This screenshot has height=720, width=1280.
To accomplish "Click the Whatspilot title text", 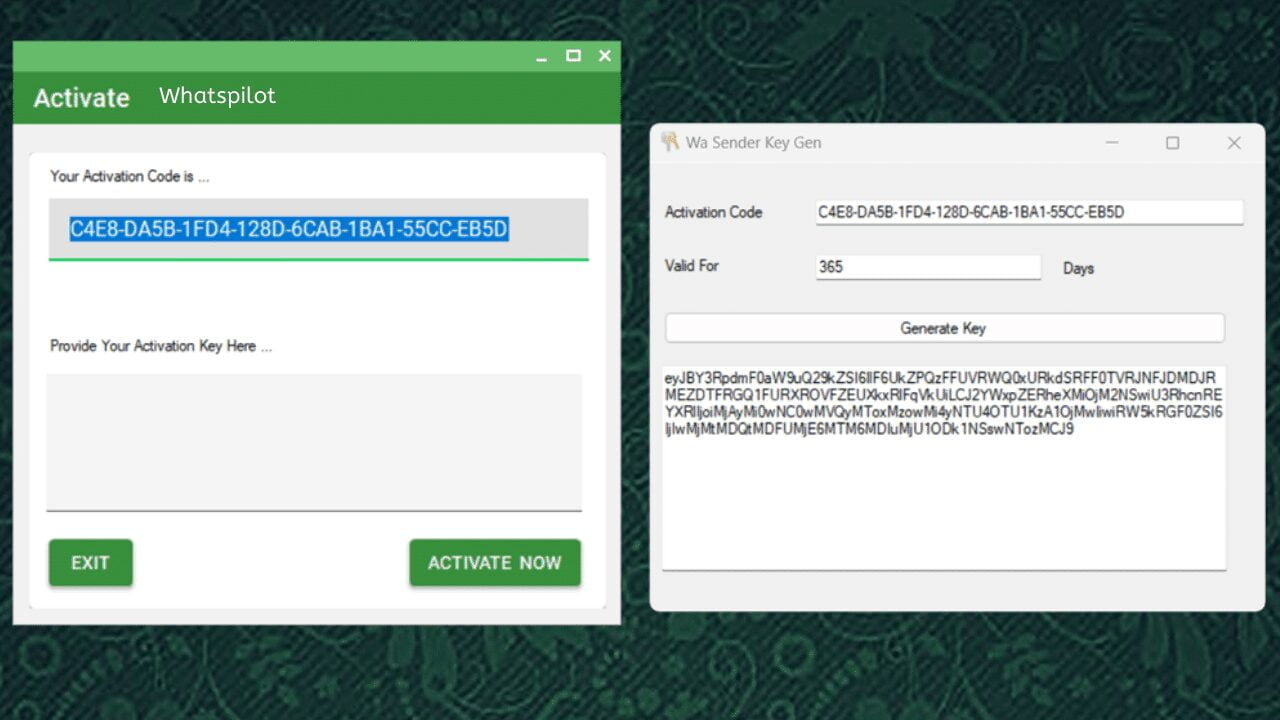I will (217, 96).
